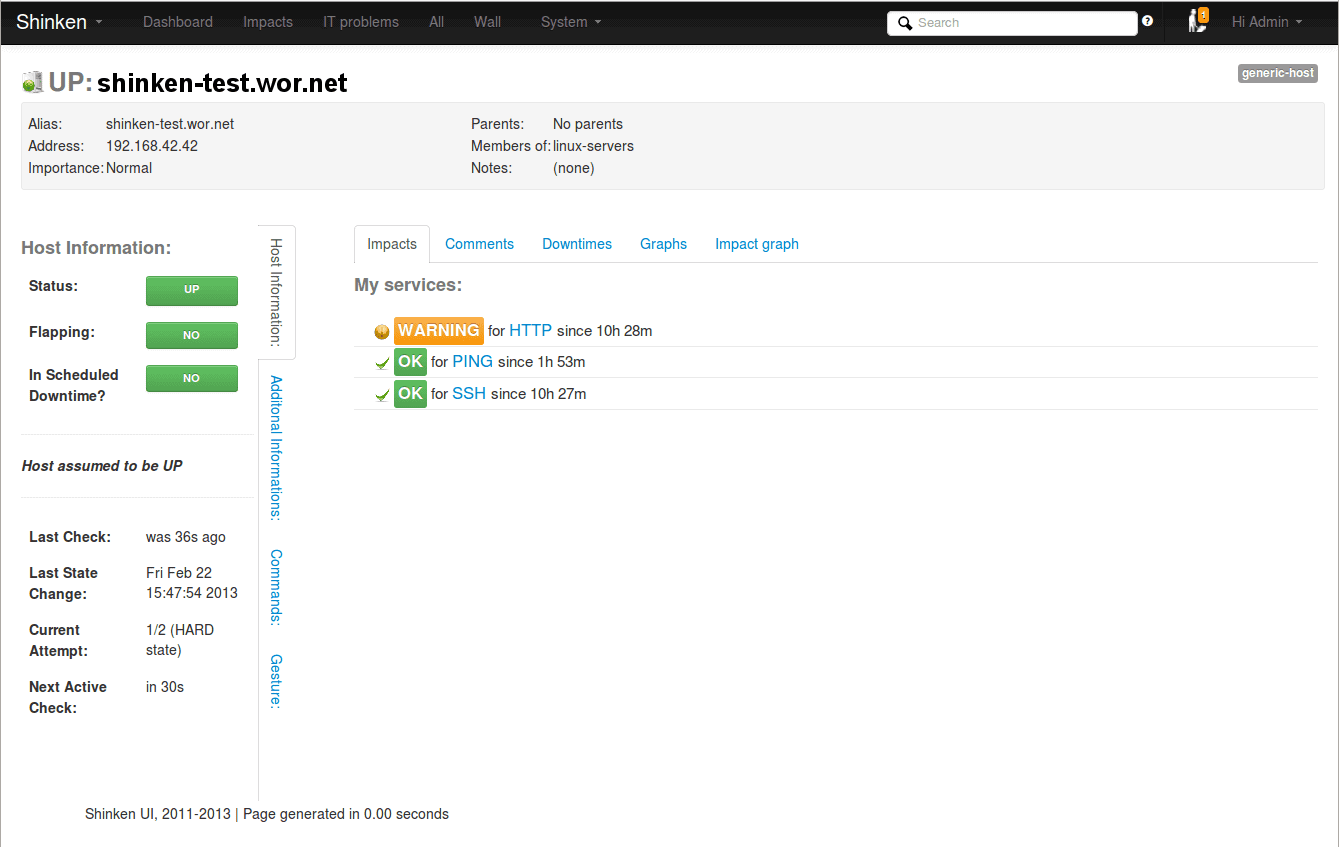
Task: Click the magnifier icon in search box
Action: (x=905, y=23)
